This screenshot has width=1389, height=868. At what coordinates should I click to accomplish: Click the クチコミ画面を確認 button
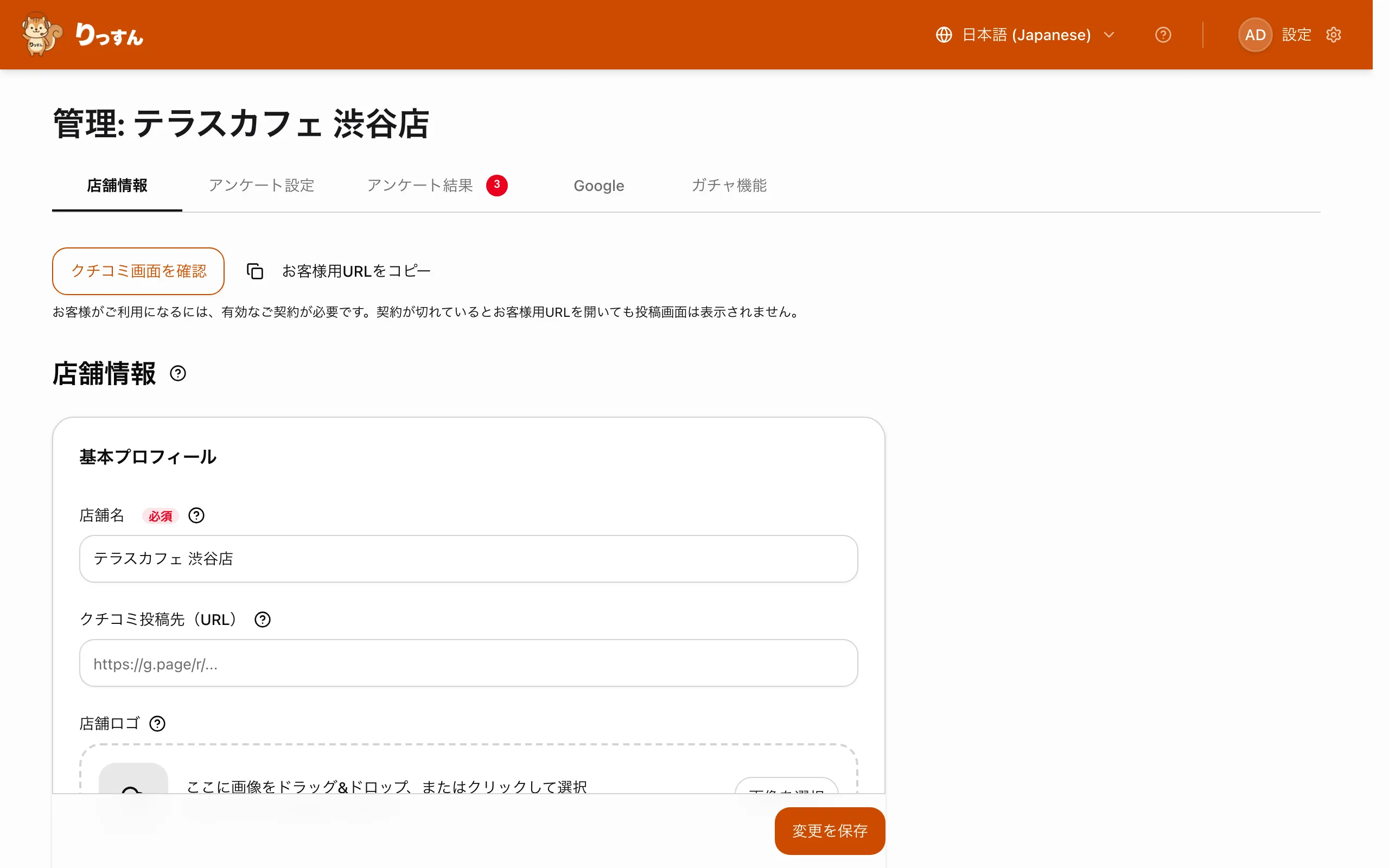click(138, 271)
